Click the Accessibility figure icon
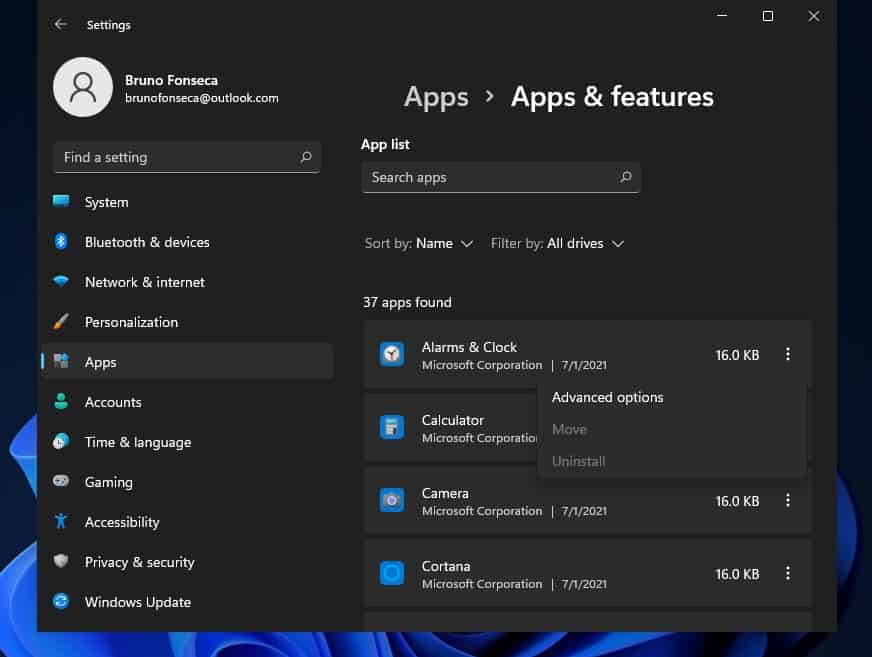Image resolution: width=872 pixels, height=657 pixels. coord(61,521)
